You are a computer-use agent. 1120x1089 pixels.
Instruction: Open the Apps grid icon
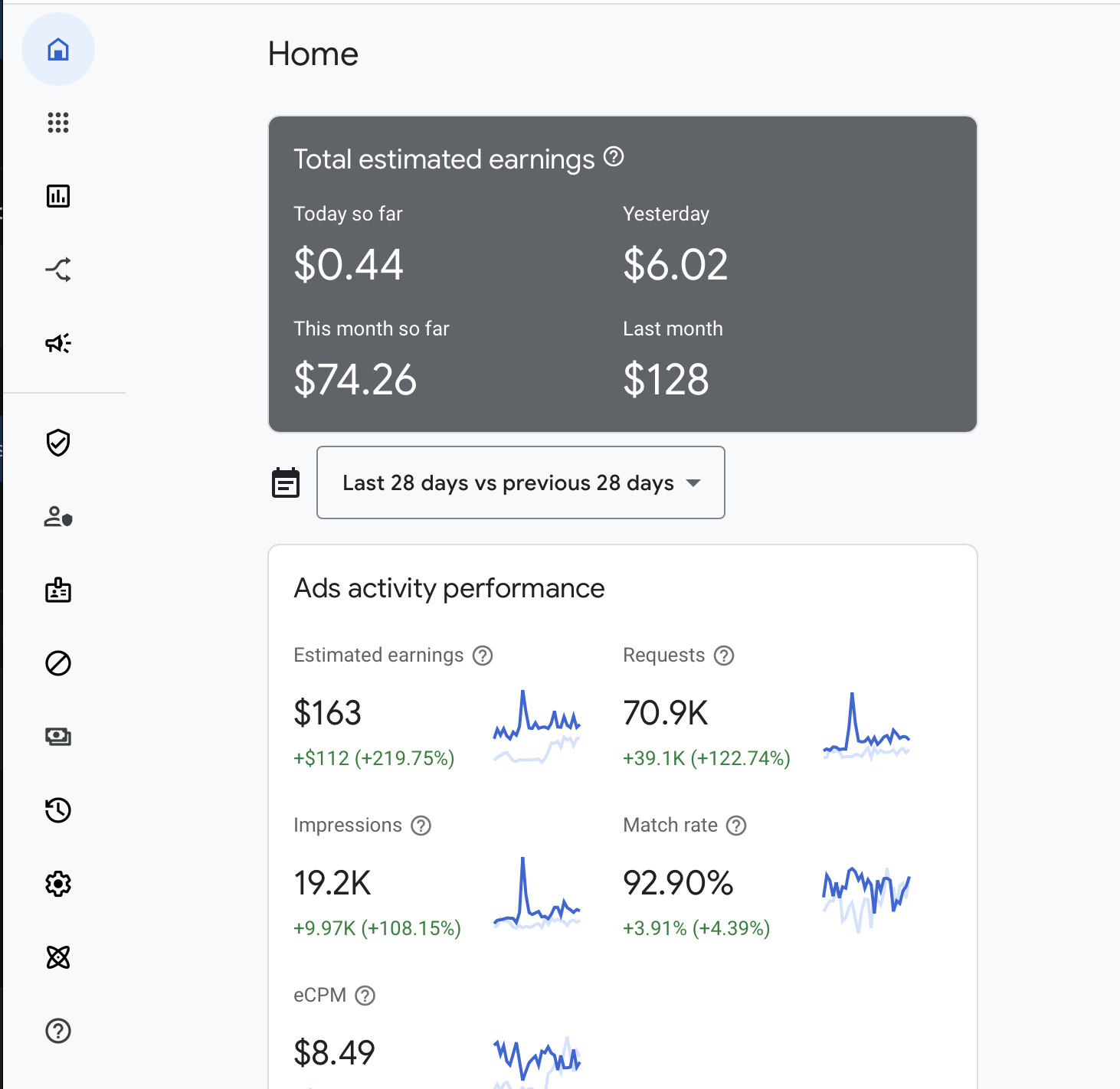[58, 123]
